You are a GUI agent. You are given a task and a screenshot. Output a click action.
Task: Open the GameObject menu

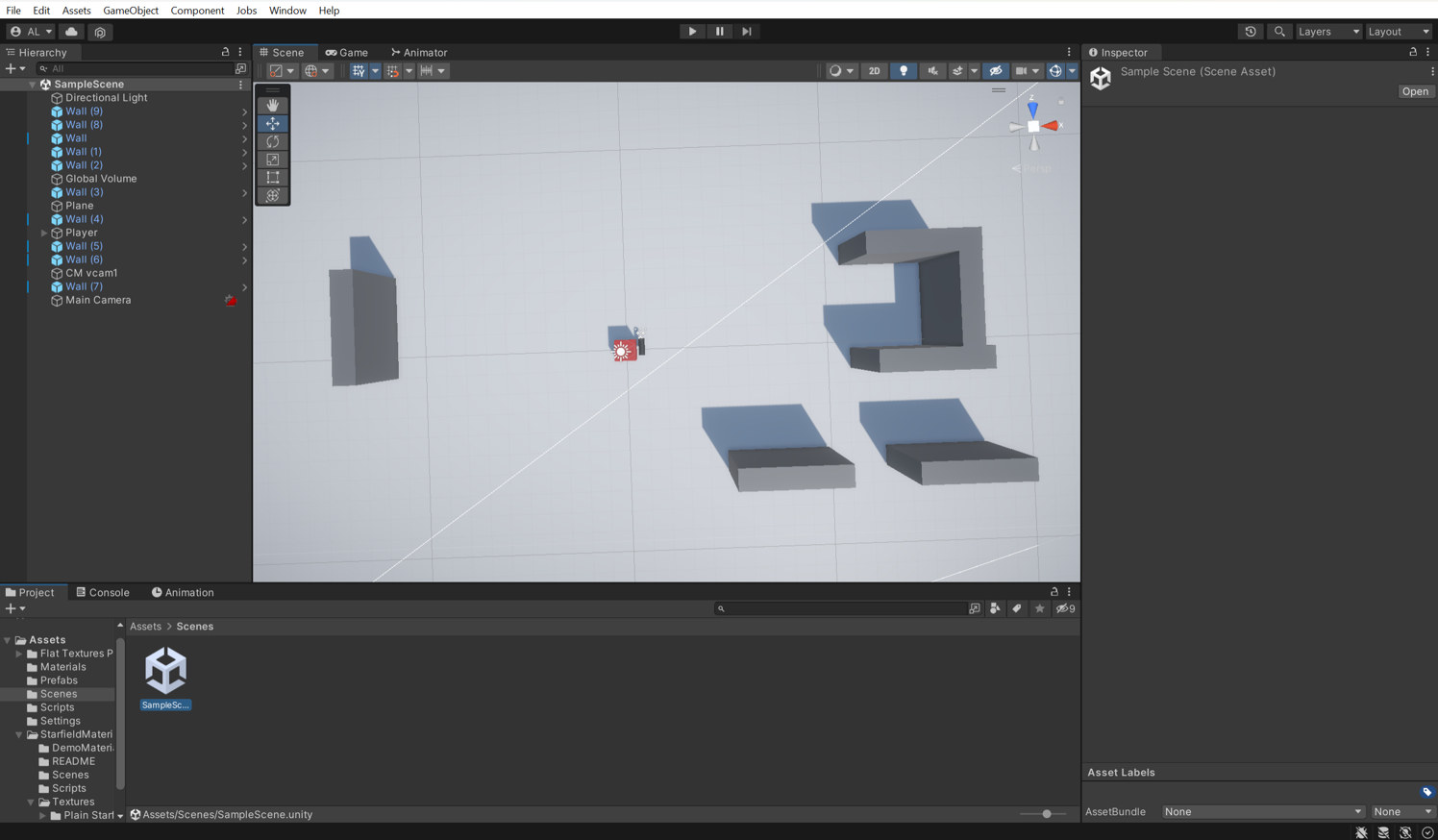click(131, 11)
